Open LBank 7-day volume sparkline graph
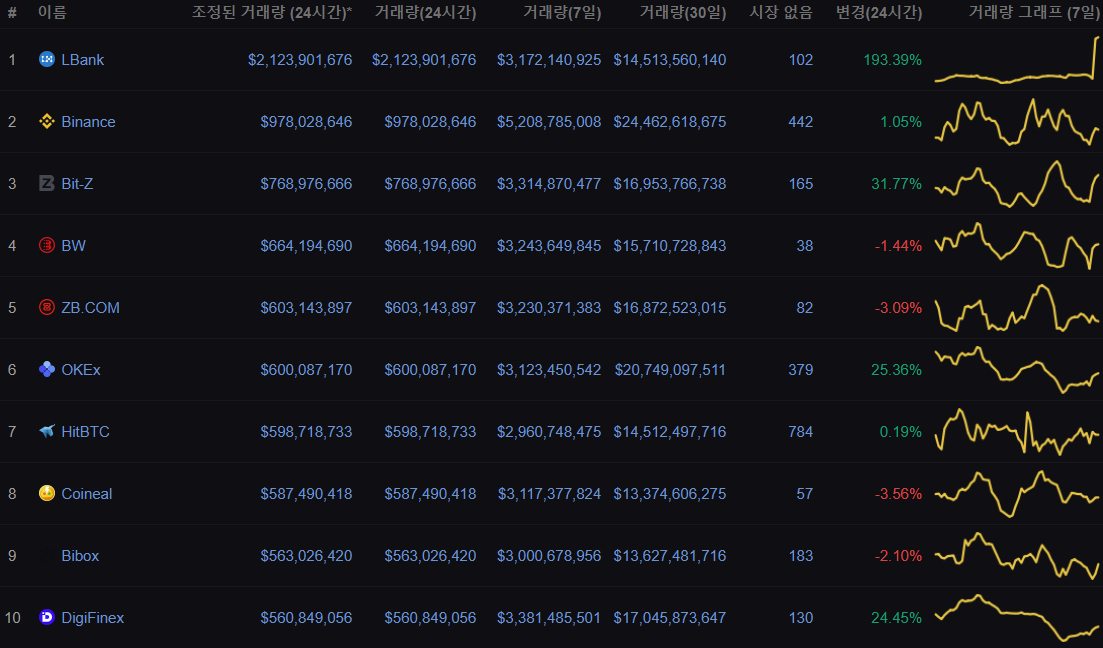The width and height of the screenshot is (1103, 648). point(1016,60)
